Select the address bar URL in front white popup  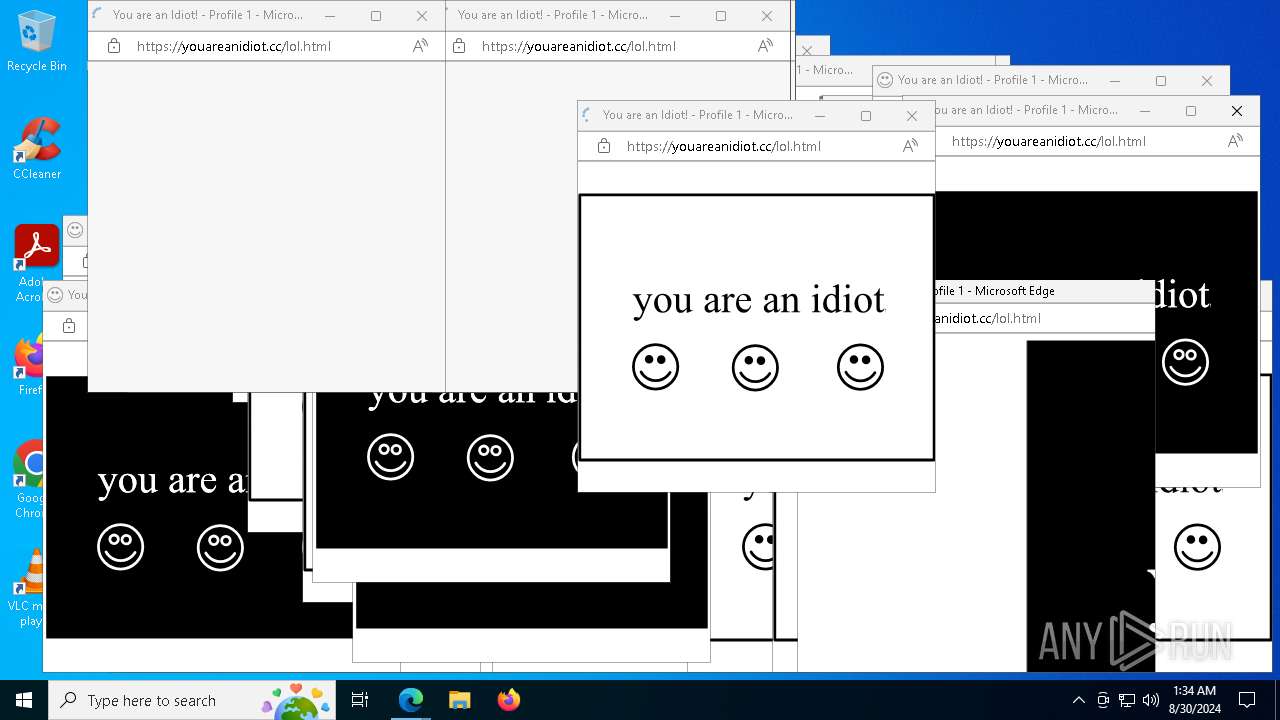tap(724, 146)
